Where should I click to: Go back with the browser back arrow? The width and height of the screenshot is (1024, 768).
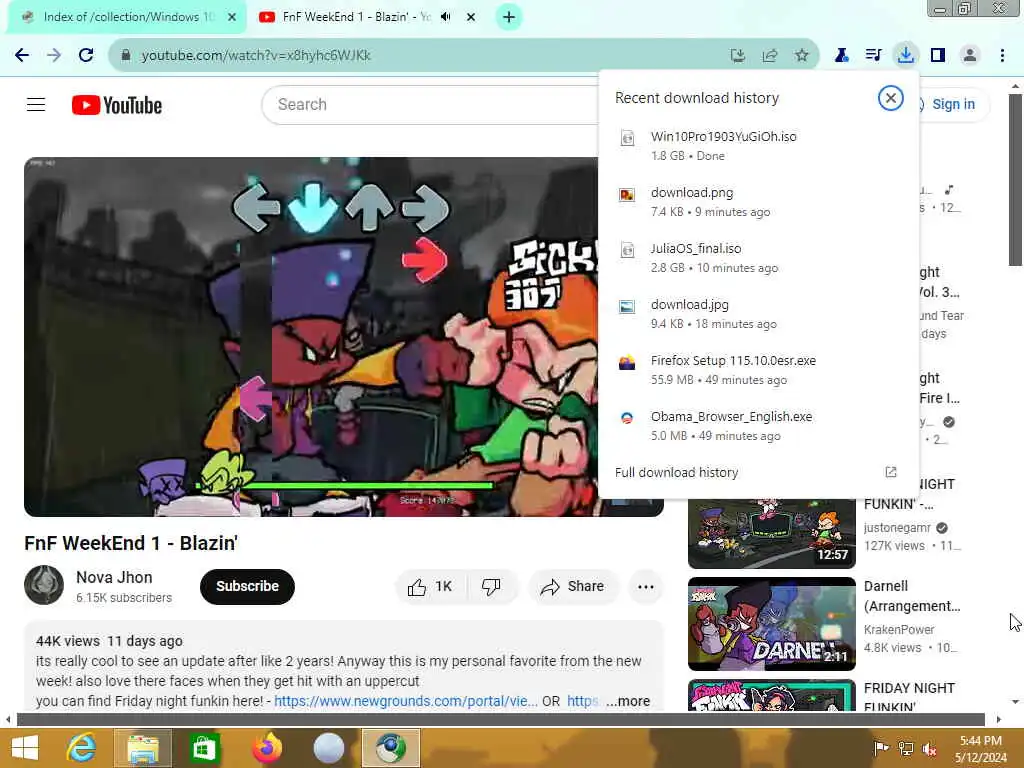[x=22, y=56]
